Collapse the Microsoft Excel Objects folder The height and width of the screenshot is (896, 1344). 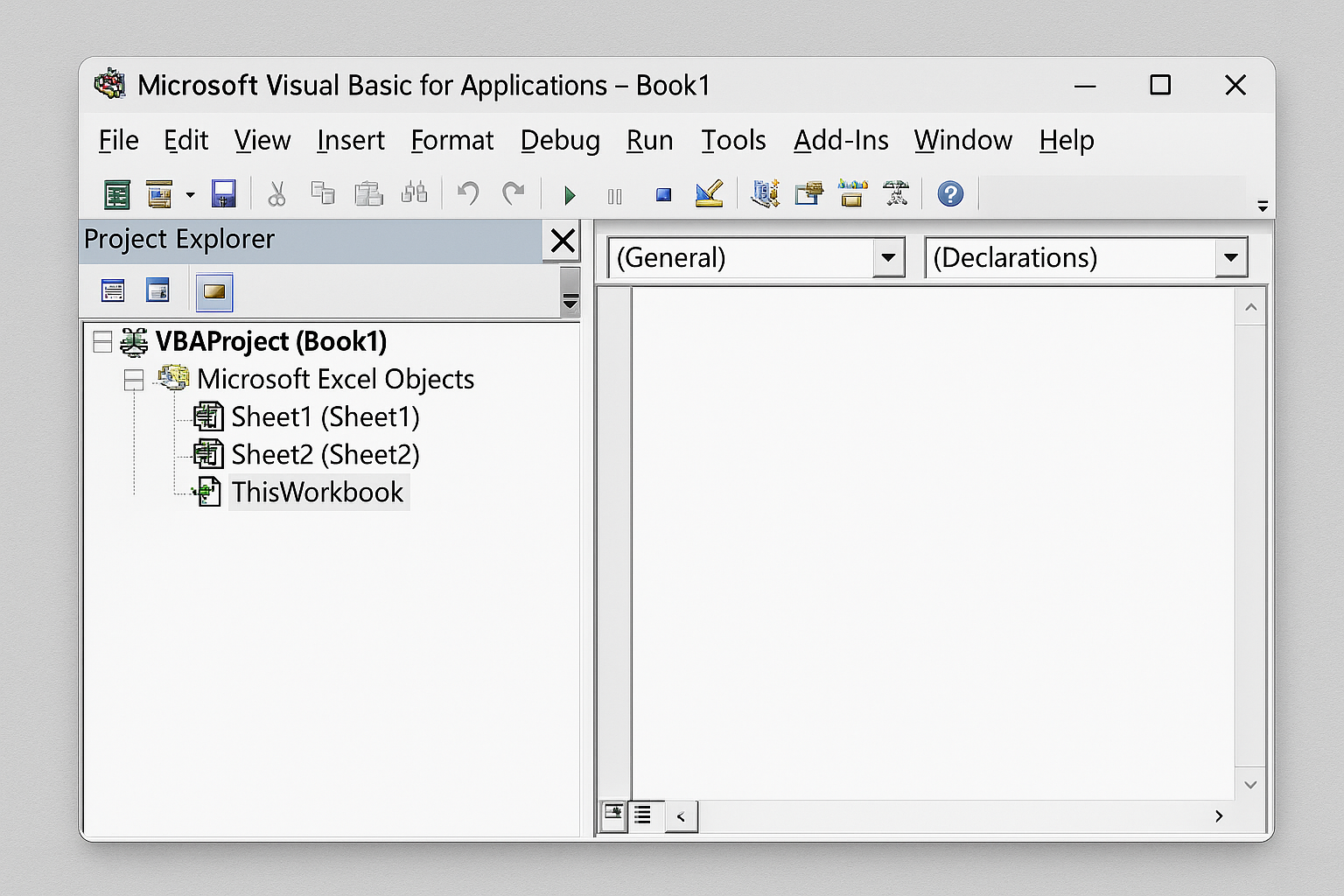[134, 380]
